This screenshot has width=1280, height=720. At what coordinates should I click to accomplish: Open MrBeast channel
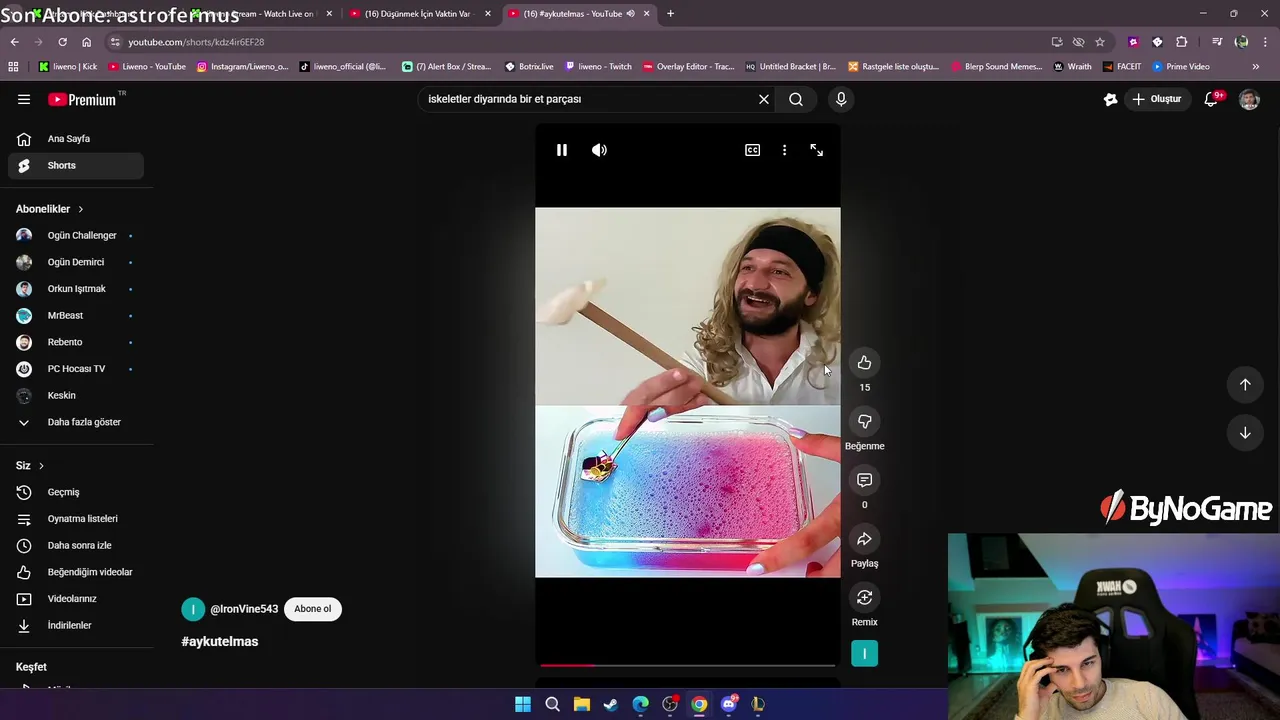tap(76, 315)
